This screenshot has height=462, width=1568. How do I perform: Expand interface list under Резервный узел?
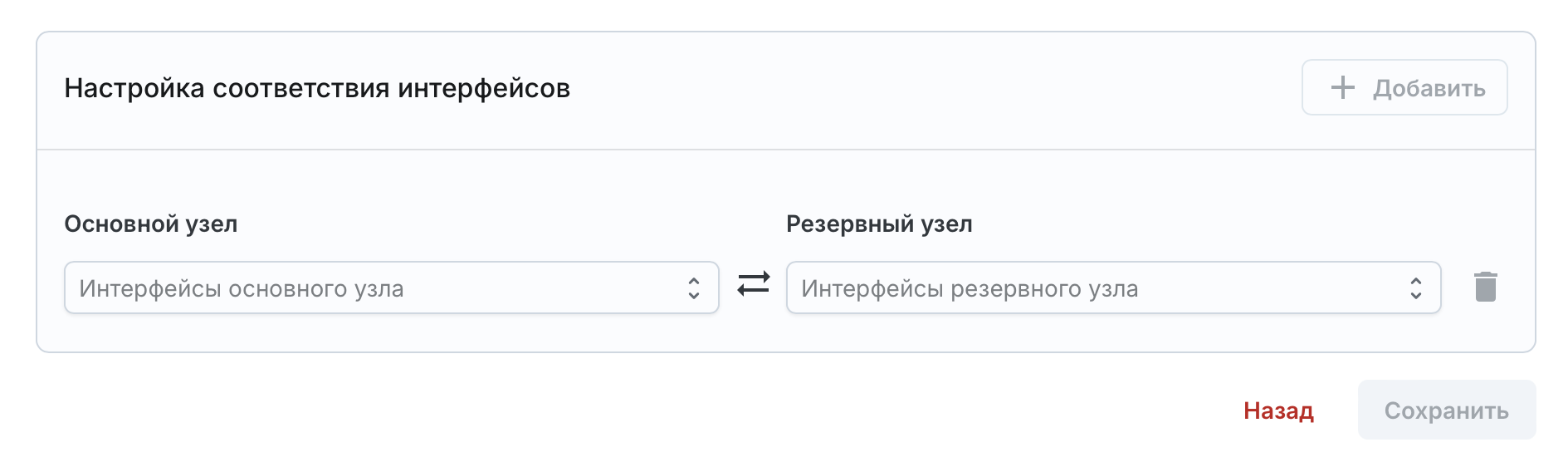tap(1113, 288)
